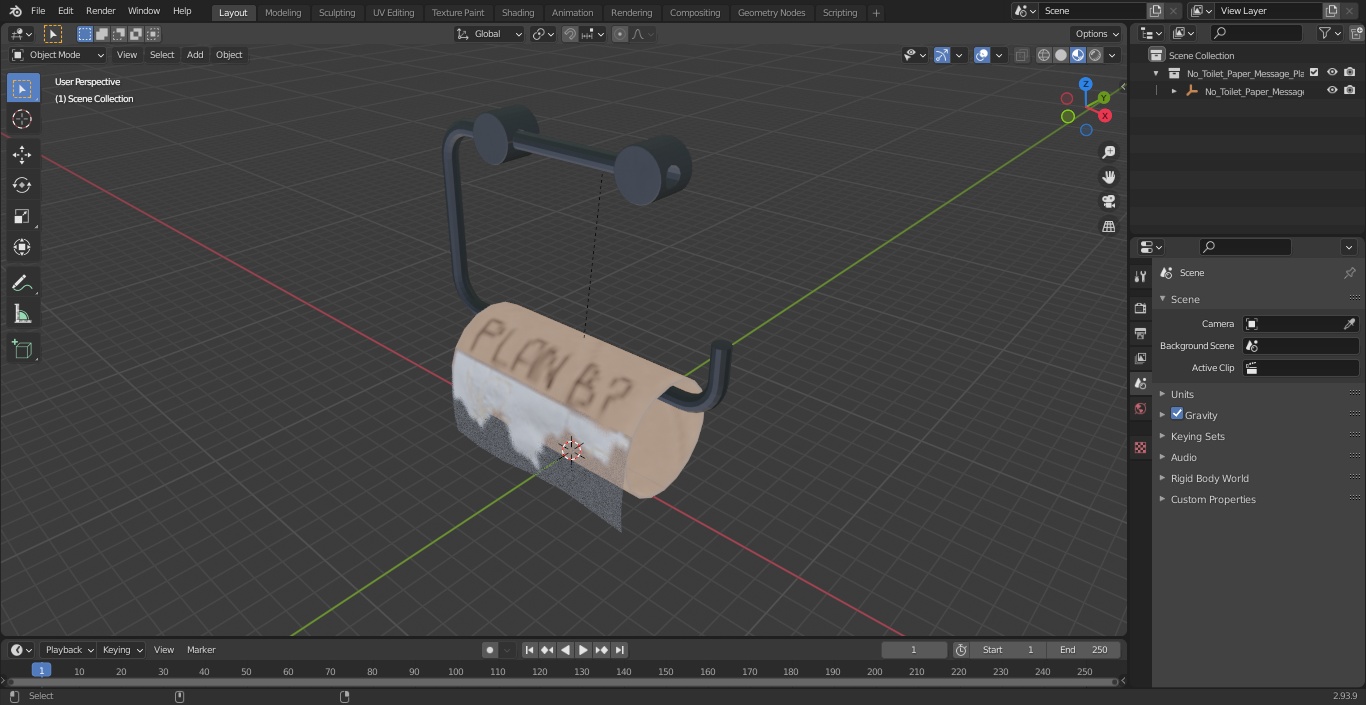Image resolution: width=1366 pixels, height=705 pixels.
Task: Open the View Layer properties tab
Action: tap(1140, 358)
